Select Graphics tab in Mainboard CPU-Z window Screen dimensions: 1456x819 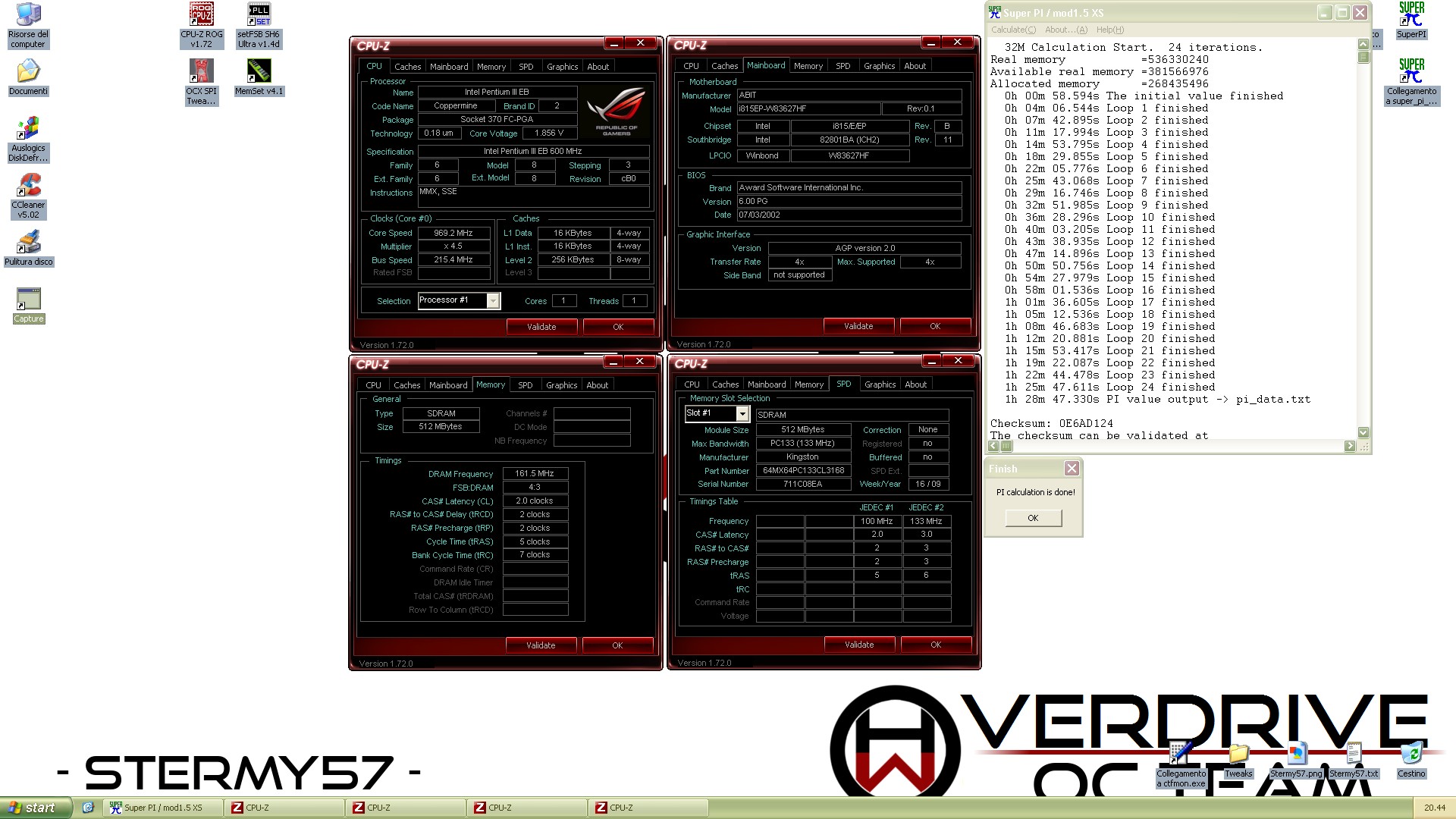click(879, 66)
